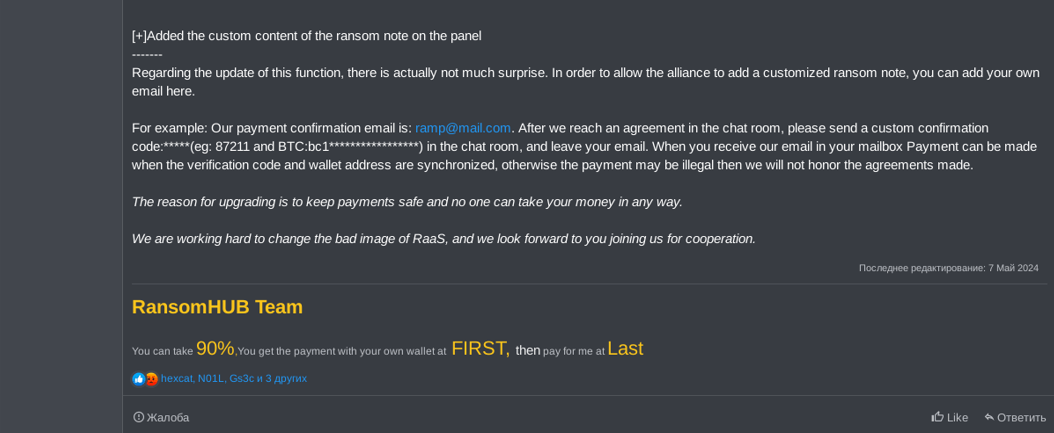The width and height of the screenshot is (1054, 433).
Task: Click the Жалоба report exclamation icon
Action: (139, 417)
